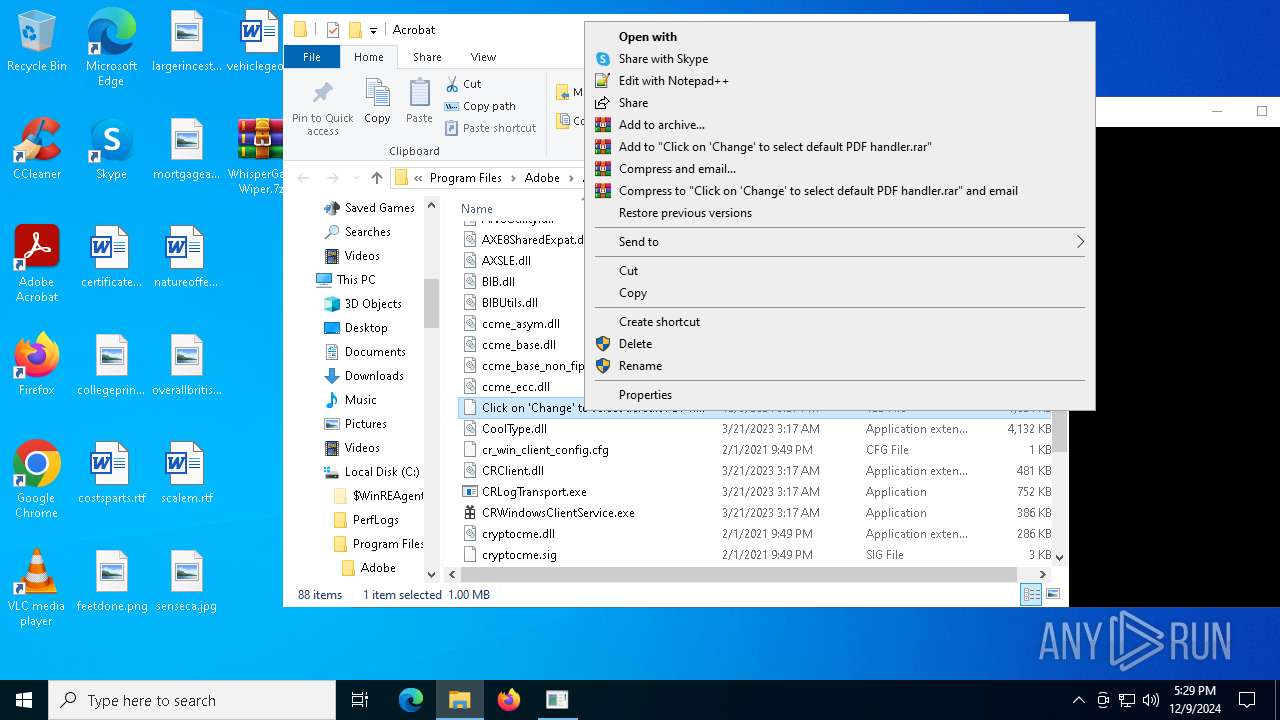Click Paste shortcut in ribbon

click(x=491, y=128)
